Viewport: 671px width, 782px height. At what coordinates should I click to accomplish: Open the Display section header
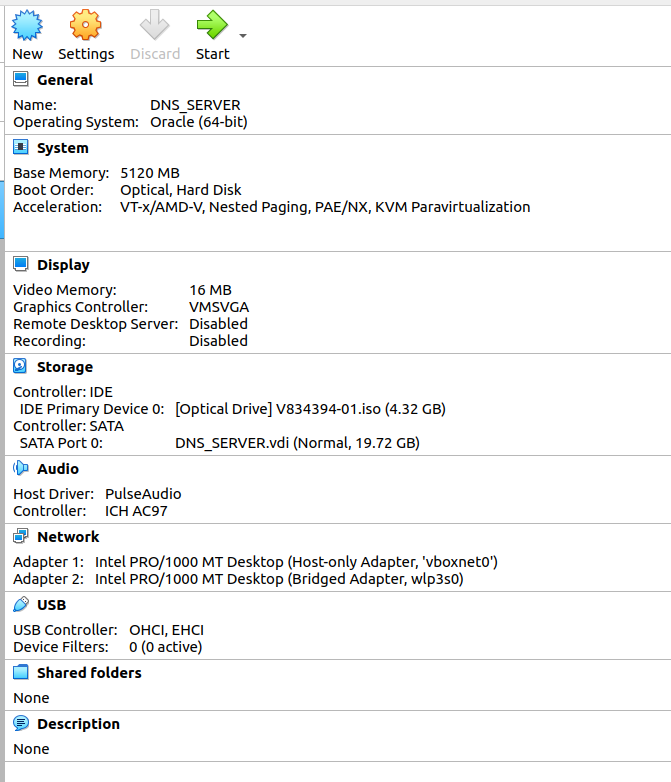tap(63, 265)
